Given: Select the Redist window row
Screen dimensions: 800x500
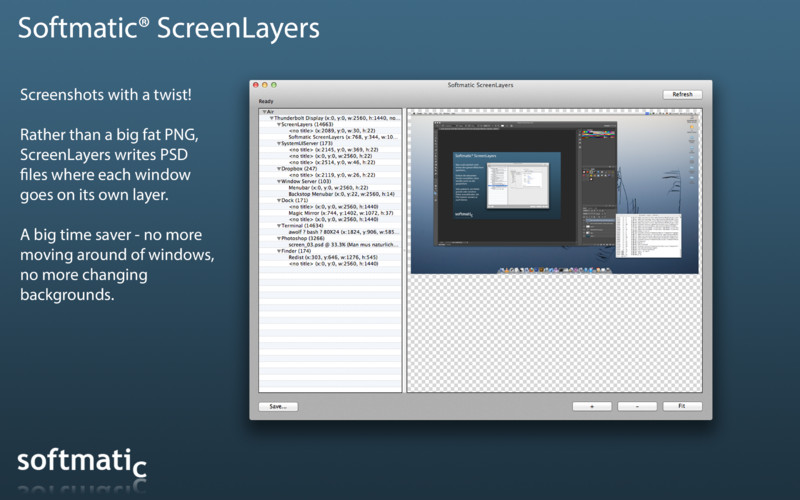Looking at the screenshot, I should 330,257.
